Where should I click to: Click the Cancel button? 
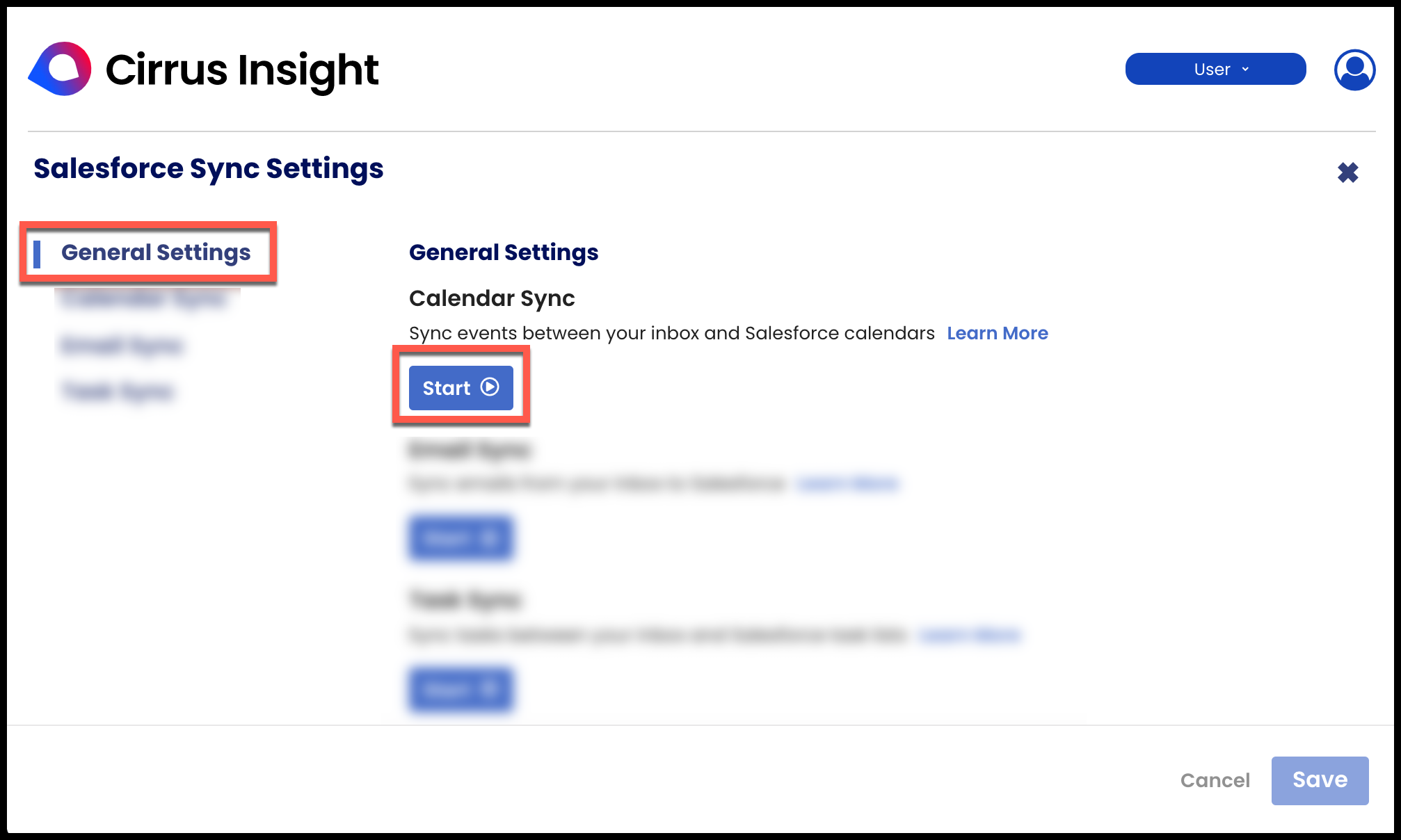coord(1215,780)
